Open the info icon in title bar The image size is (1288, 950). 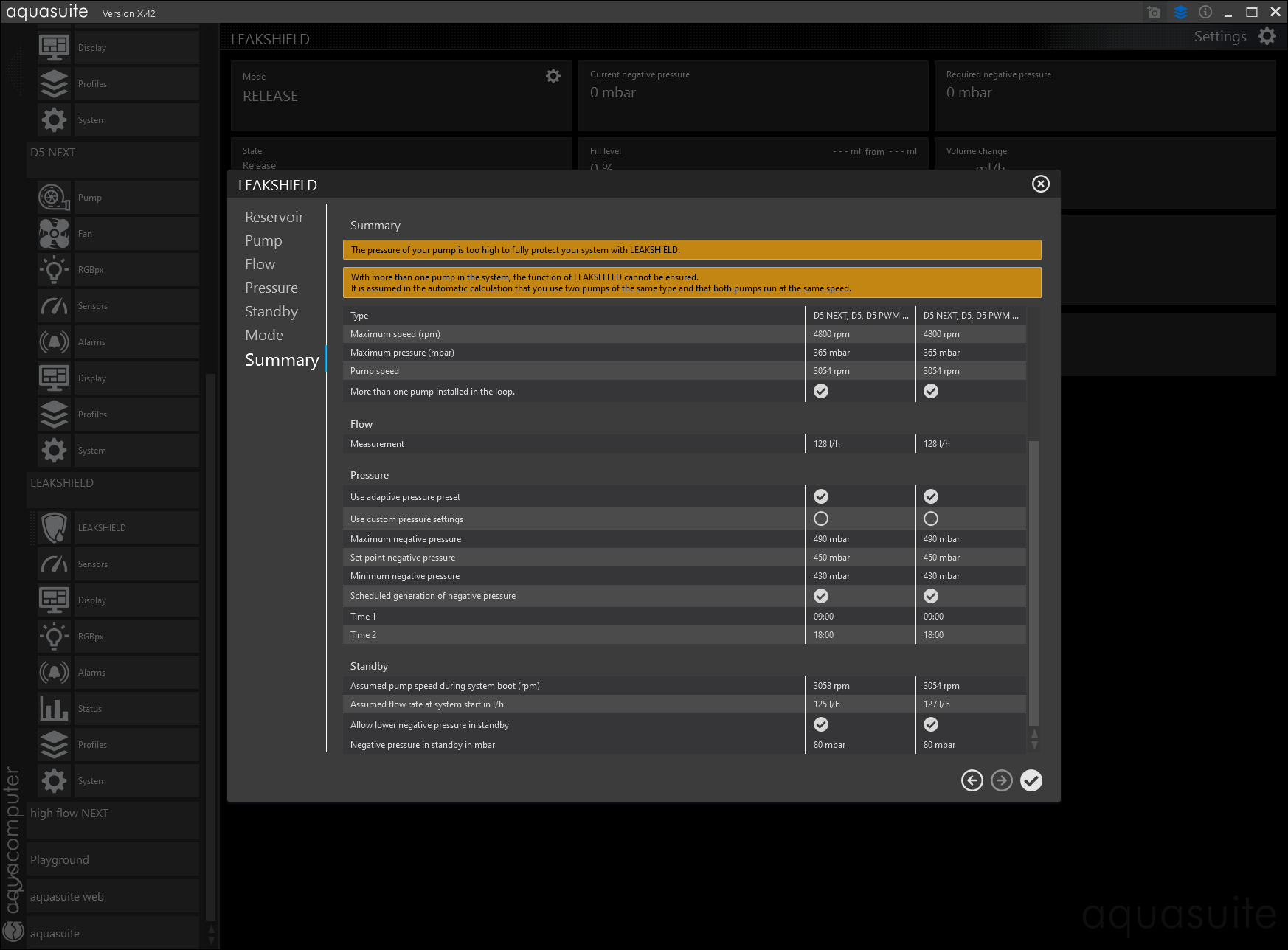[1205, 13]
